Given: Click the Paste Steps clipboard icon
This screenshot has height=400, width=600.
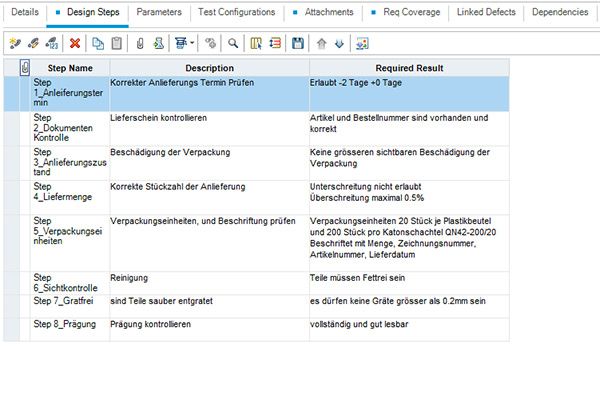Looking at the screenshot, I should 117,43.
